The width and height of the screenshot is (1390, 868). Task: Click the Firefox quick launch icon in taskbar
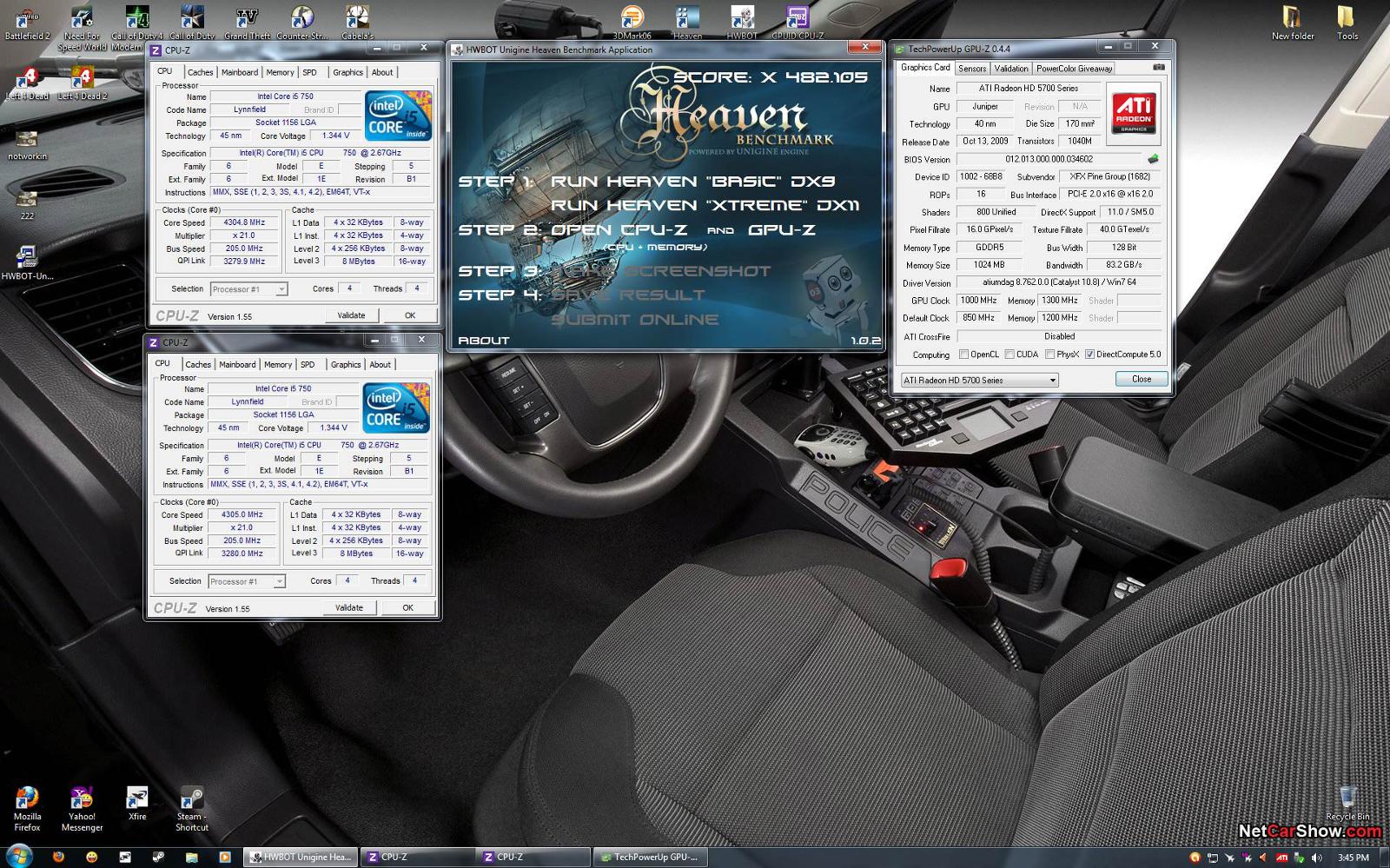coord(58,857)
